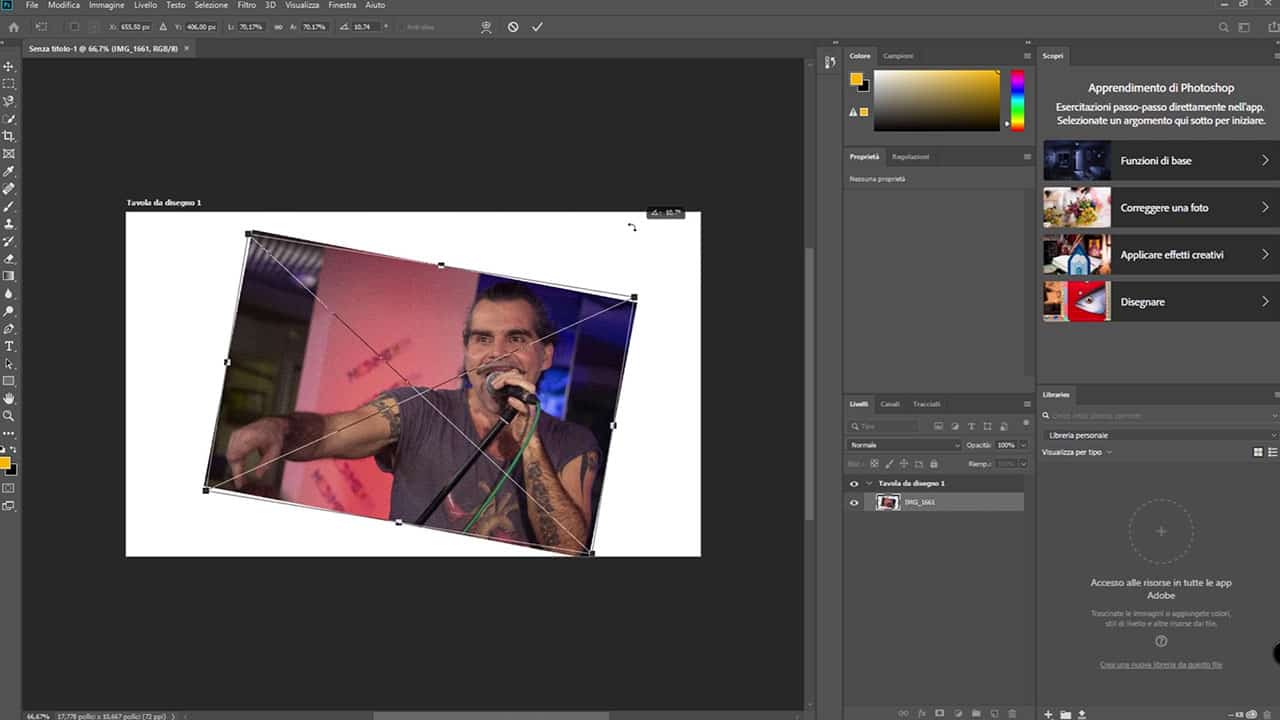Viewport: 1280px width, 720px height.
Task: Select the IMG_1661 layer thumbnail
Action: tap(887, 503)
